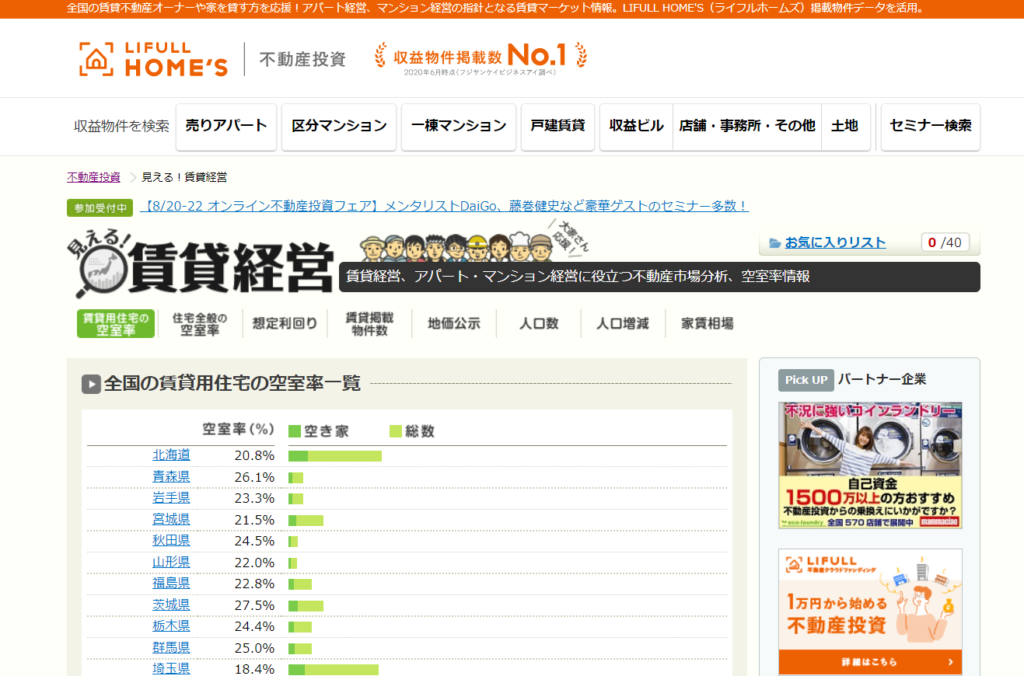1024x676 pixels.
Task: Switch to the 住宅全般の空室率 tab
Action: pos(200,324)
